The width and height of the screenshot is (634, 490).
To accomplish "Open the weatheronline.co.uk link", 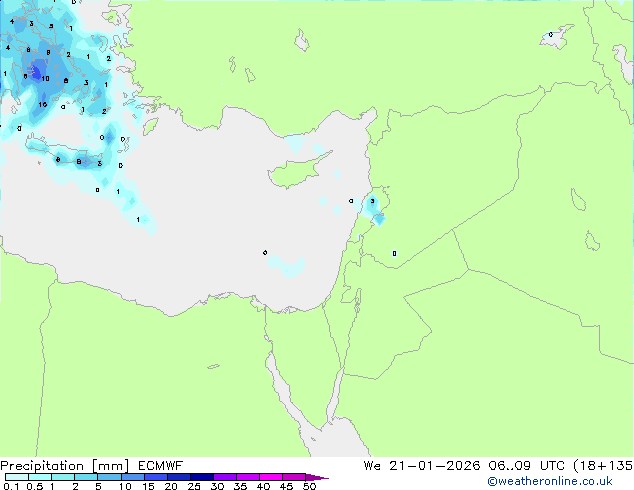I will 550,481.
